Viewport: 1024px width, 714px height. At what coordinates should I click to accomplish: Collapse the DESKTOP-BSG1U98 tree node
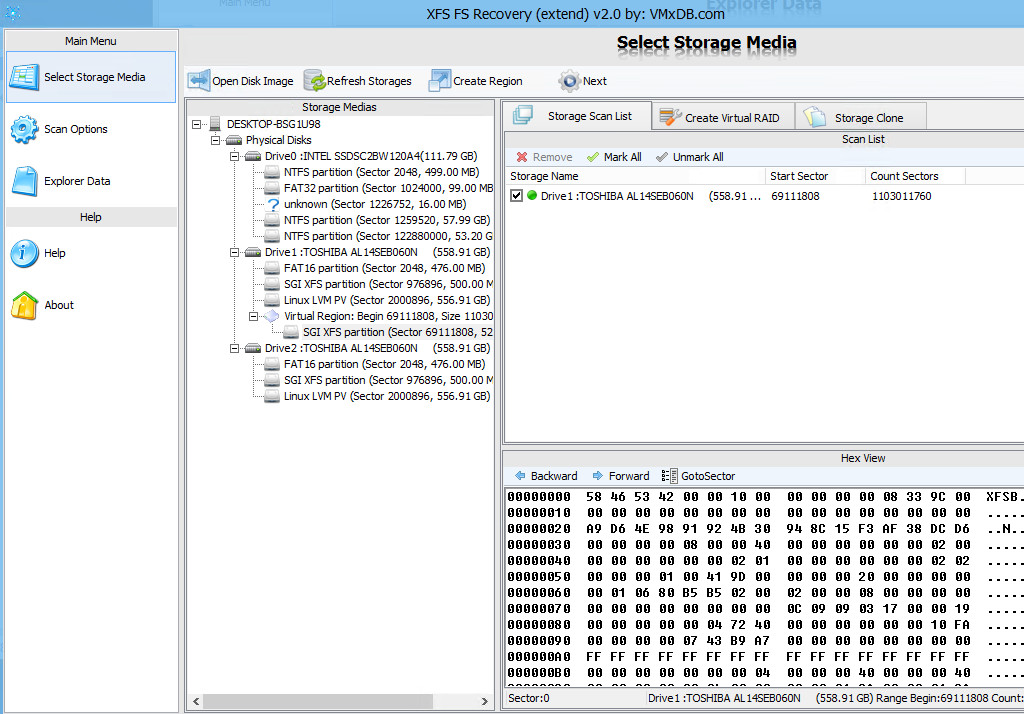pyautogui.click(x=196, y=124)
